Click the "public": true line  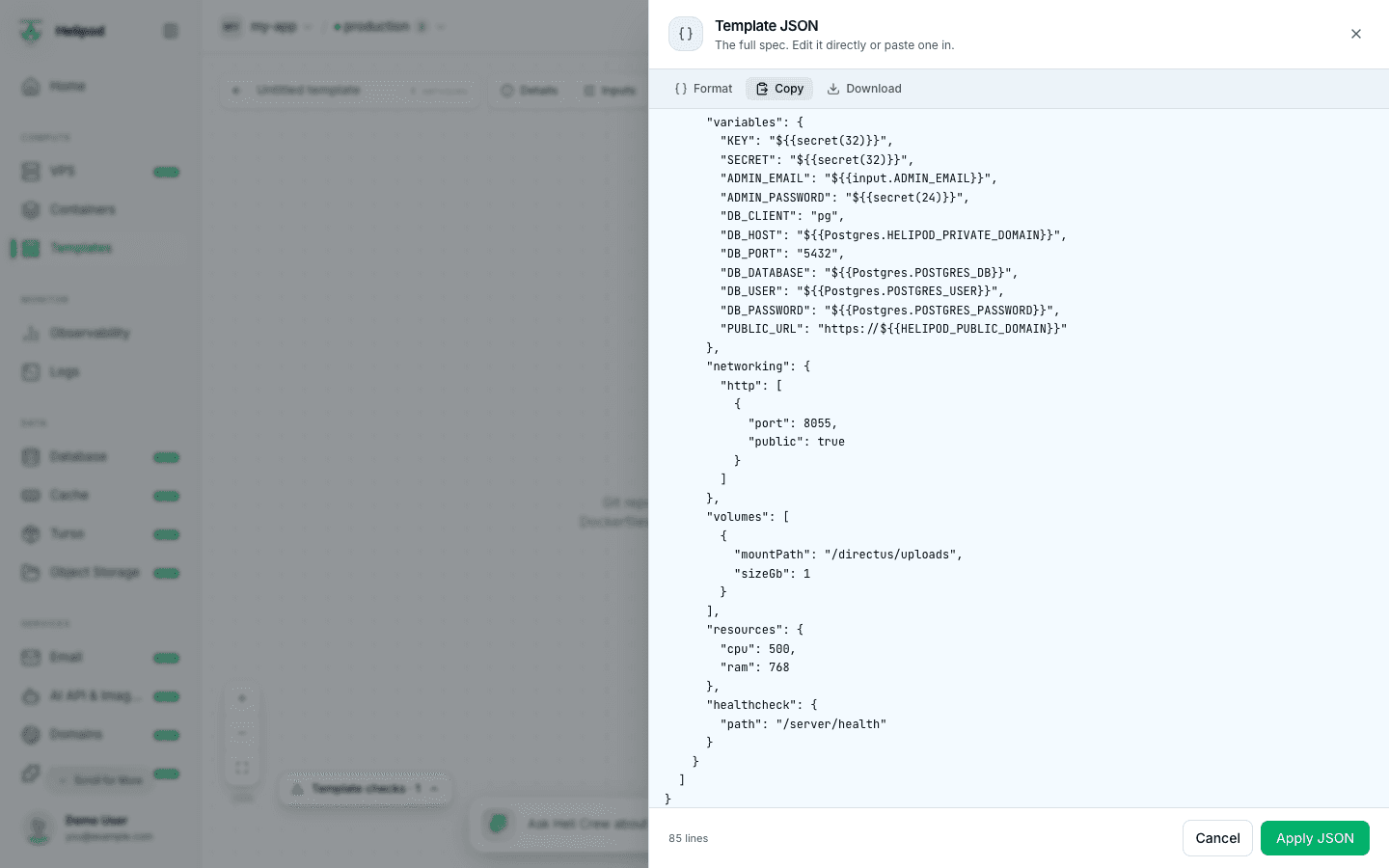(x=797, y=442)
